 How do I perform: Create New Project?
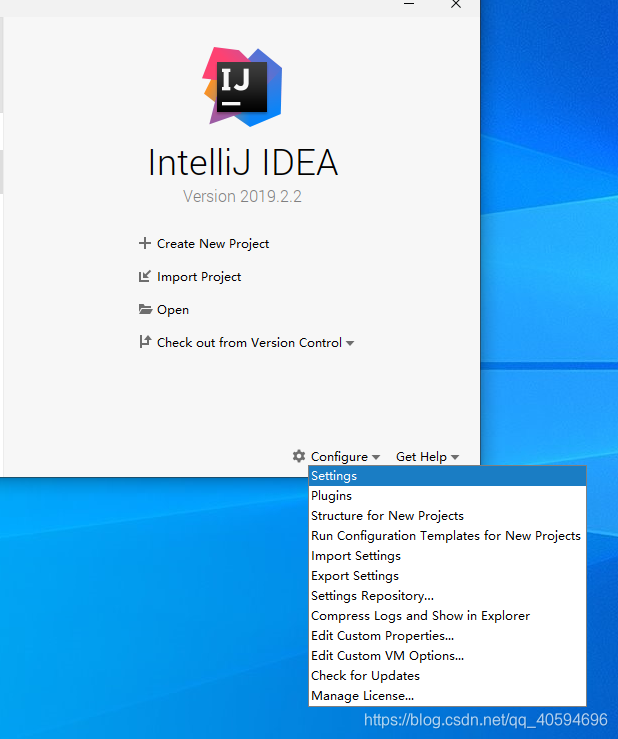click(213, 244)
